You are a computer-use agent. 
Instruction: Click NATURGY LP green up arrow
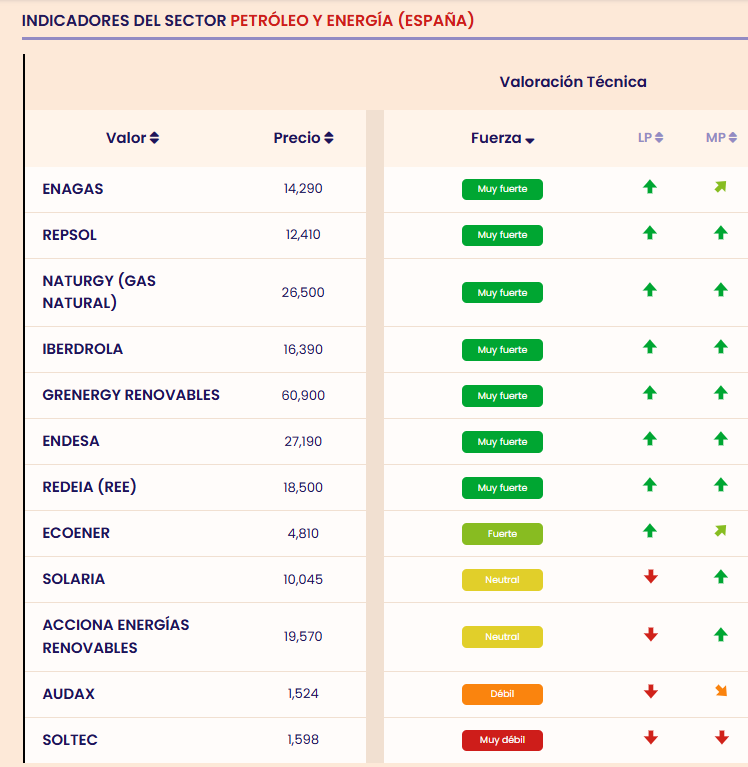650,290
